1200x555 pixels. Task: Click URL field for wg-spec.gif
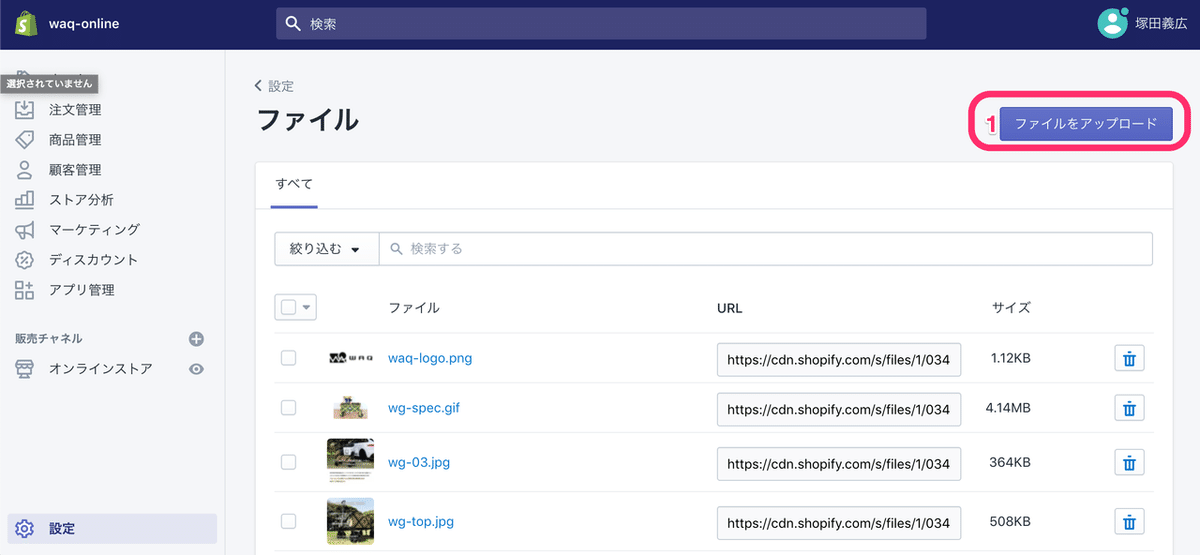839,409
